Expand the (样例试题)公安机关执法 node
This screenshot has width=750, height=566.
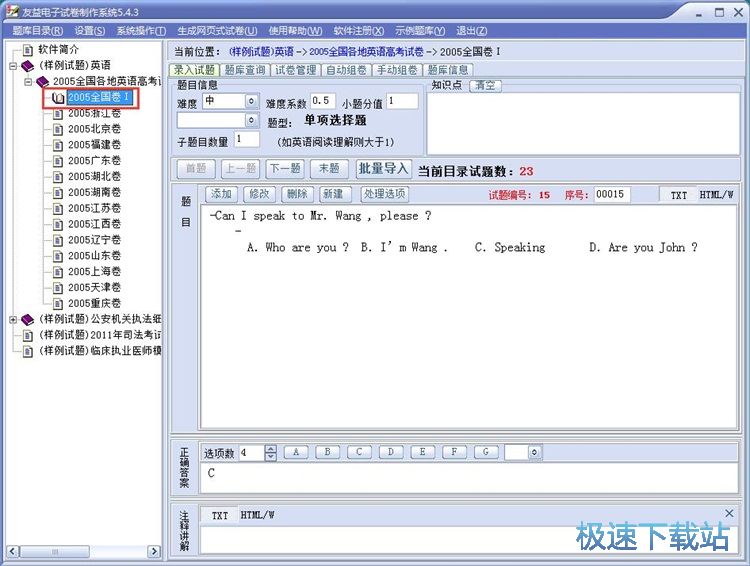click(x=13, y=319)
